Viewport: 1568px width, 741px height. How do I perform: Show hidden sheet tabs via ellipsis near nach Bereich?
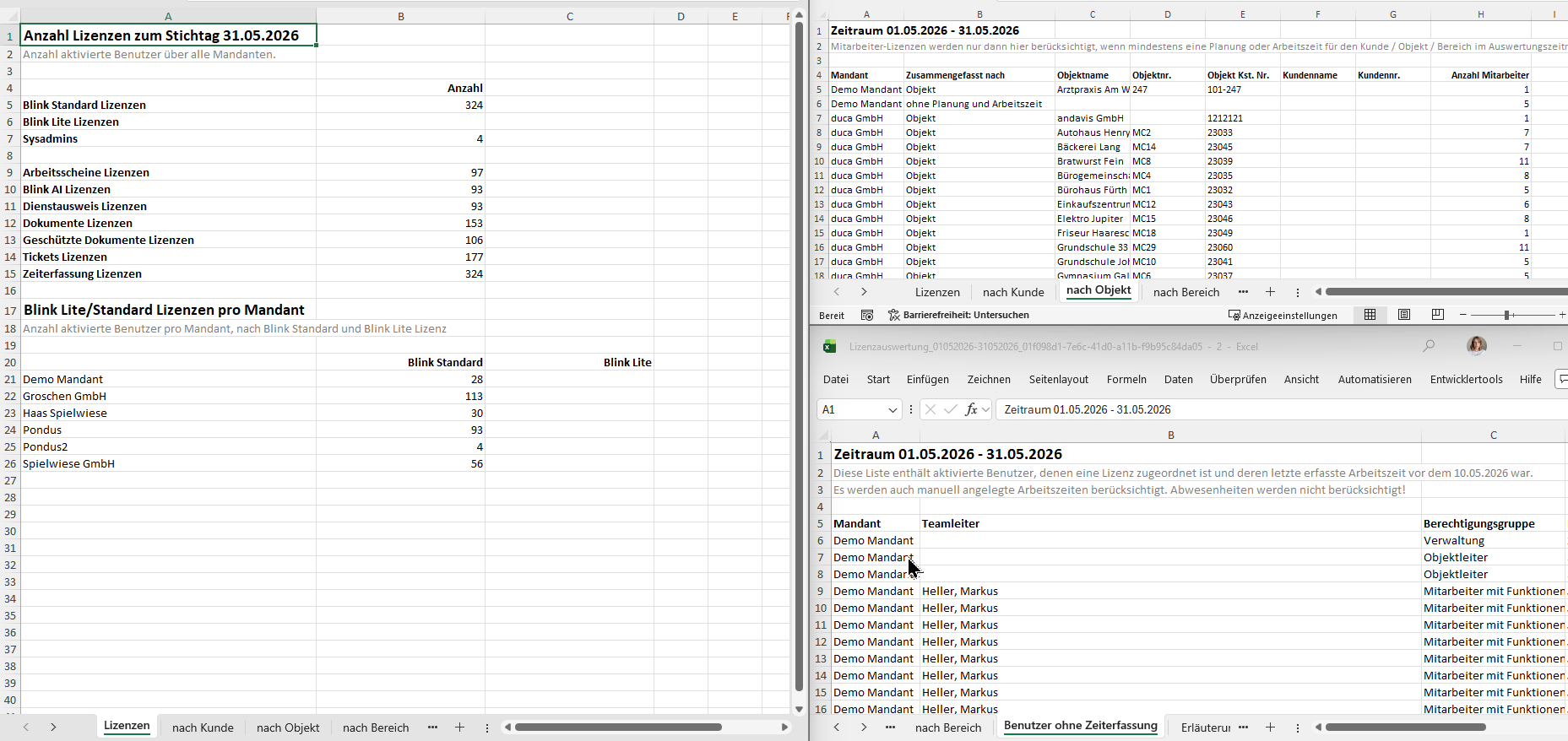432,727
